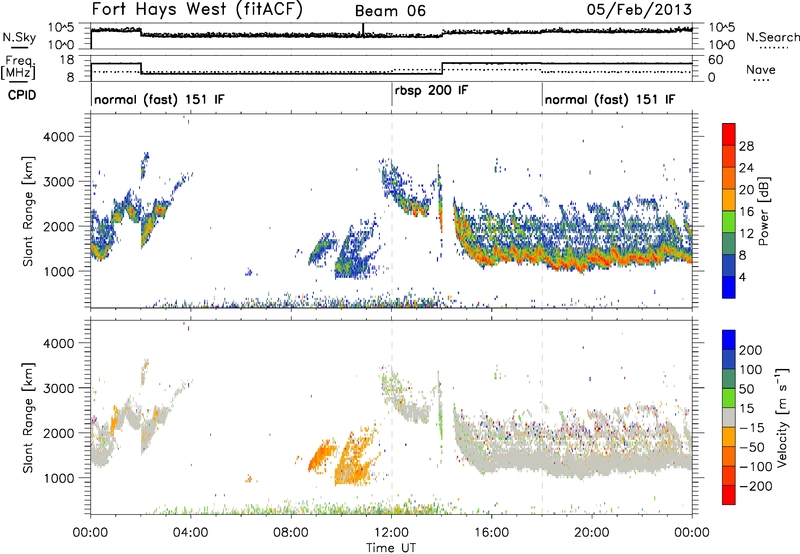800x554 pixels.
Task: Click the '2000' tick of the power panel
Action: tap(58, 226)
